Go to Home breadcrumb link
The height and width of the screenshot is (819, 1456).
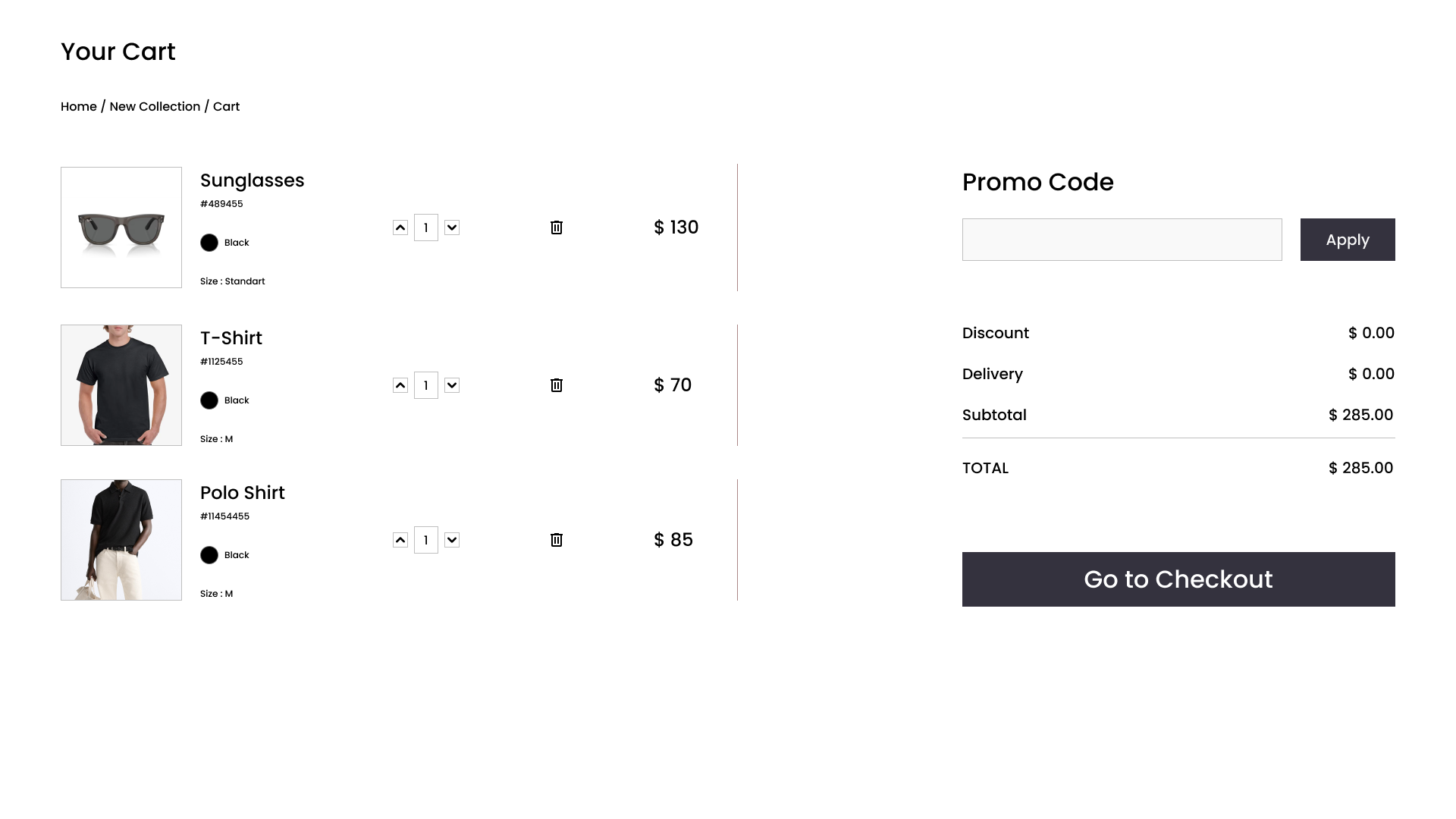tap(79, 107)
